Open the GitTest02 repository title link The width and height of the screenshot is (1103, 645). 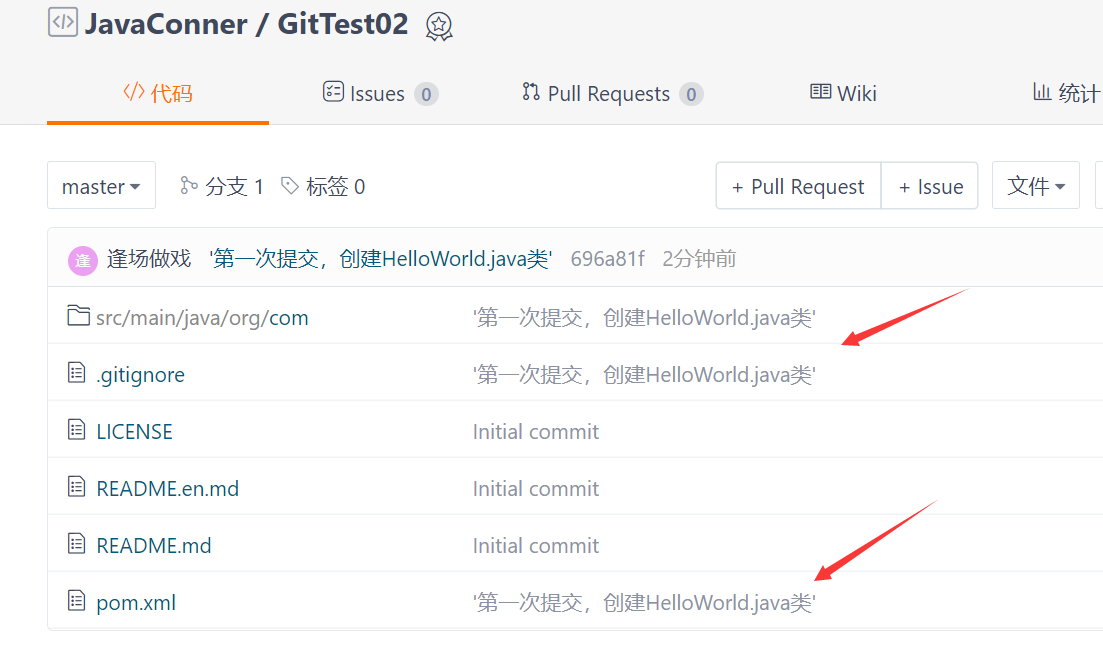pos(343,24)
